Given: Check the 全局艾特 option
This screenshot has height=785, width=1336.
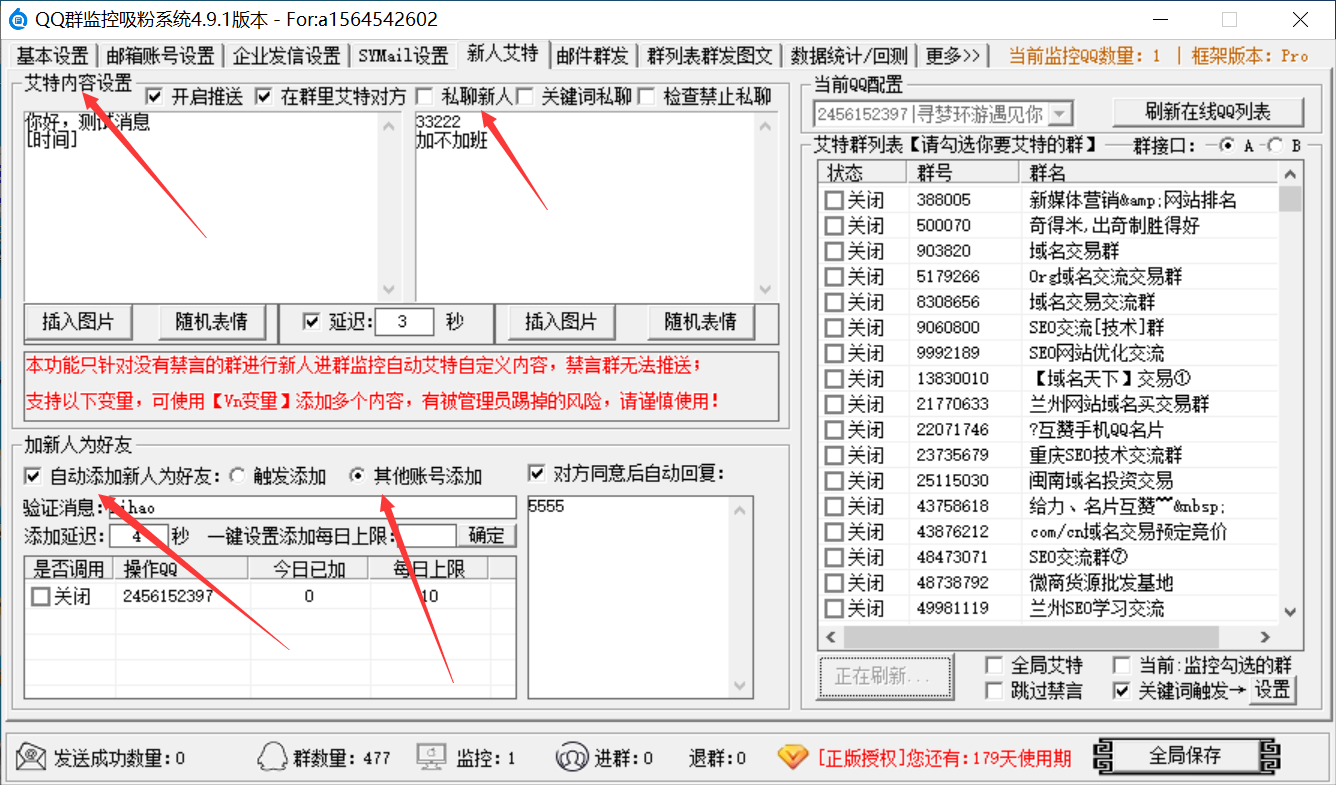Looking at the screenshot, I should (x=994, y=665).
